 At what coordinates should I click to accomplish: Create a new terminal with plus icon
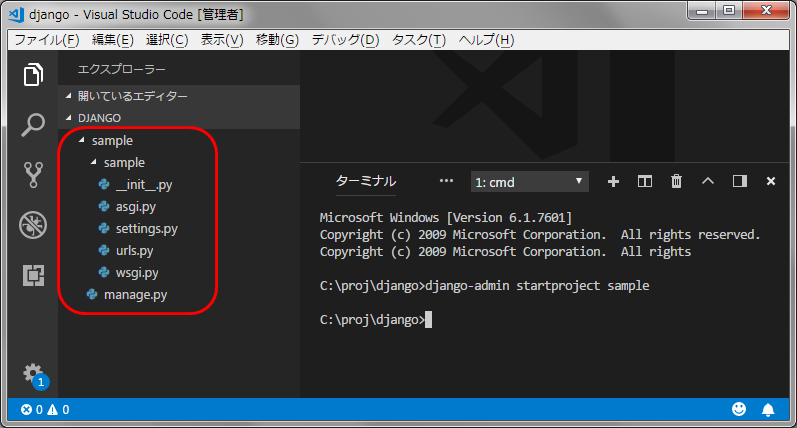pos(613,181)
